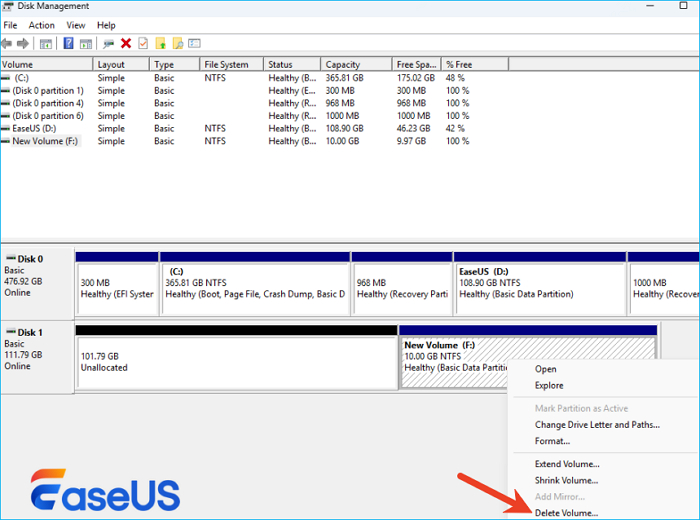Select the (C:) 365.81 GB partition block

click(255, 284)
